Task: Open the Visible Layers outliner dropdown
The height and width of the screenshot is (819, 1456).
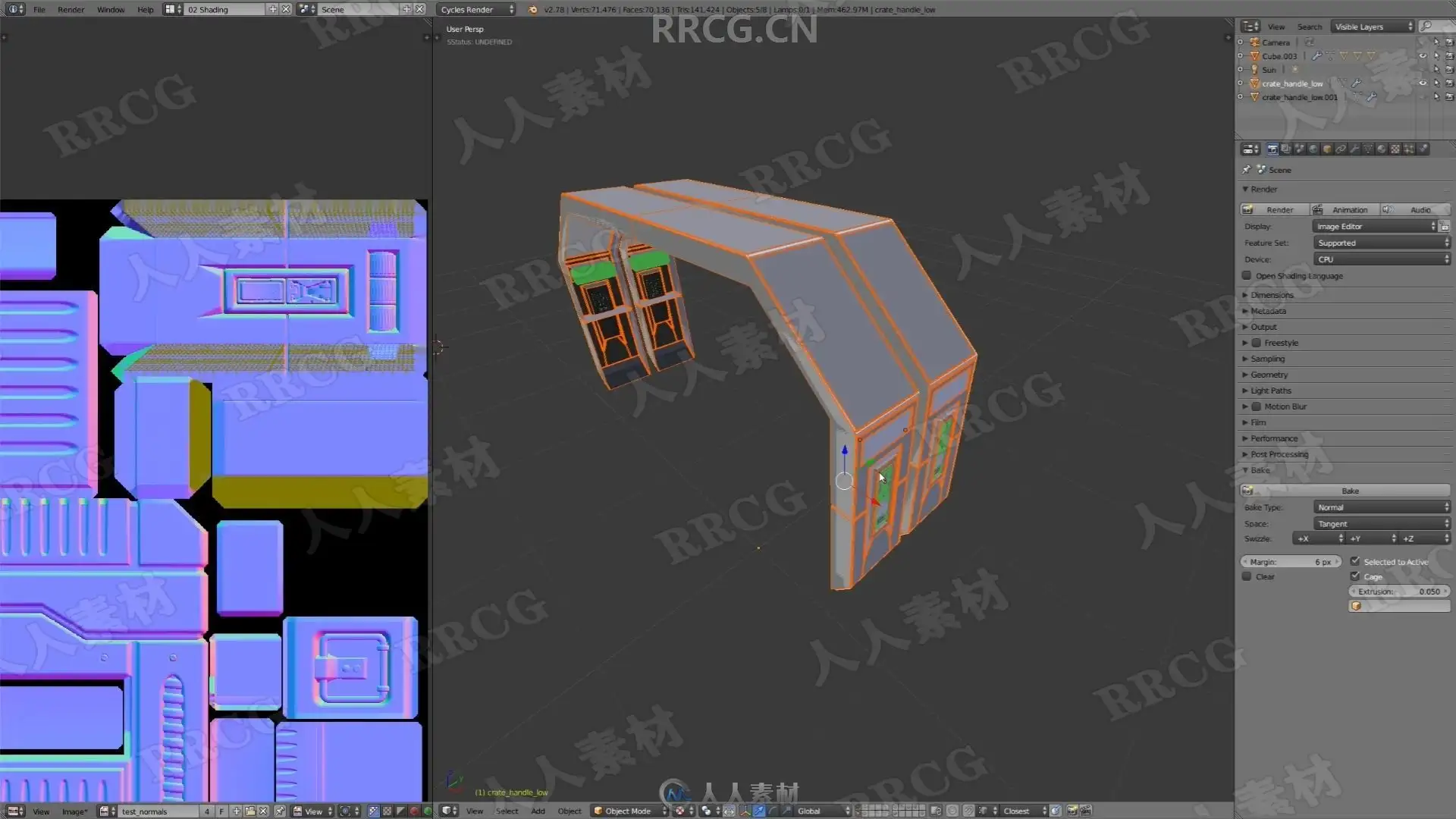Action: (x=1373, y=27)
